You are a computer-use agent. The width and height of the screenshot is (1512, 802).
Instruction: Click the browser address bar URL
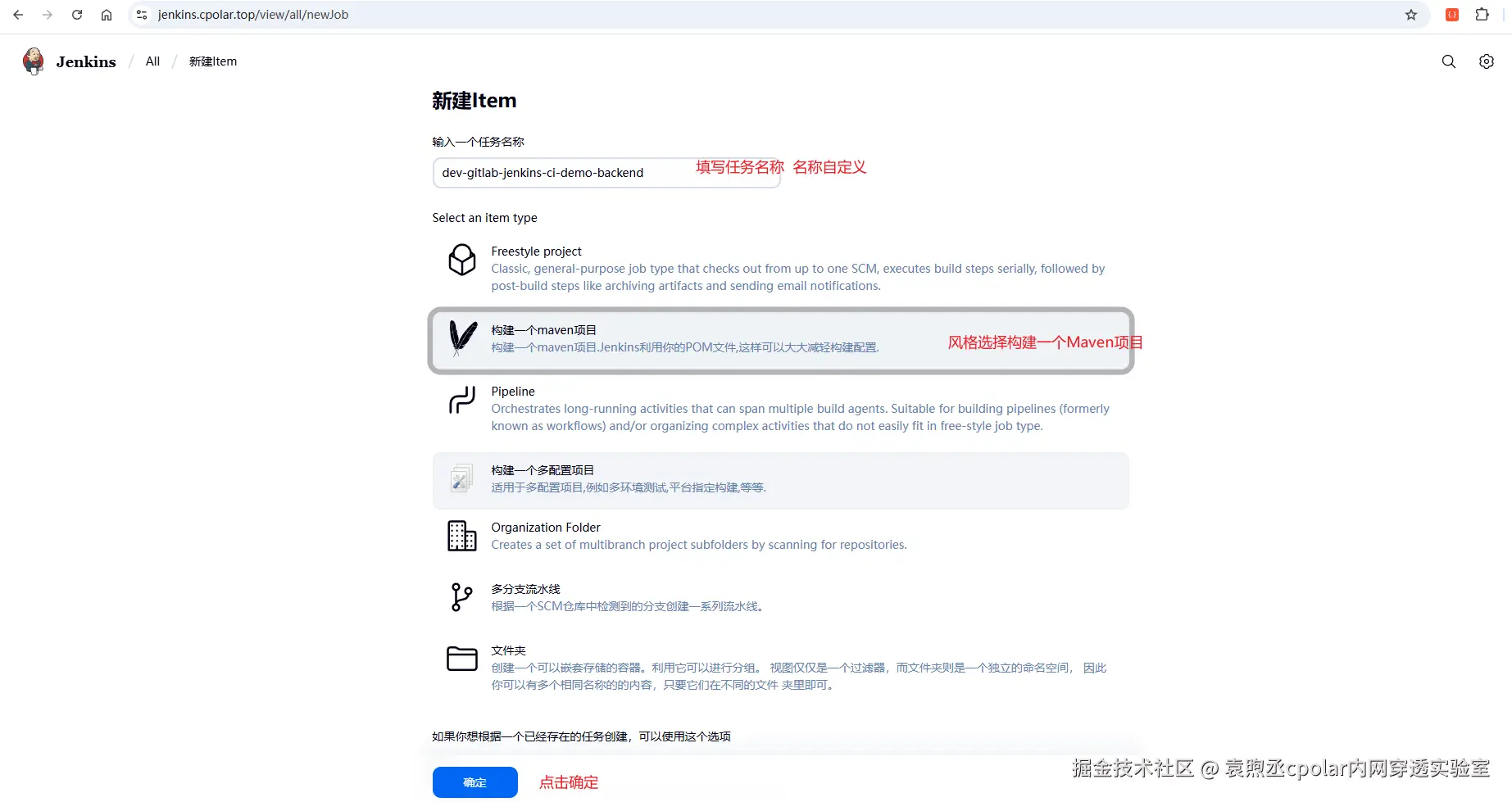pos(253,15)
